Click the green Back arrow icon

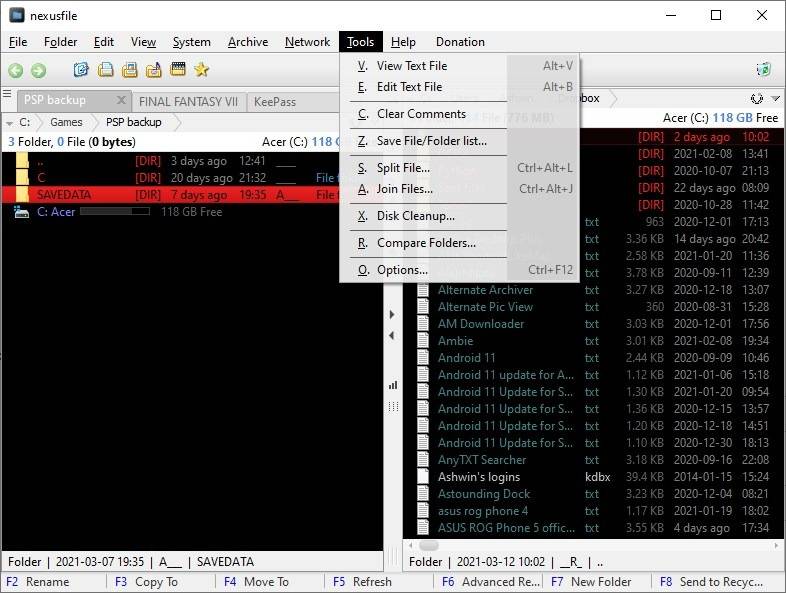16,70
